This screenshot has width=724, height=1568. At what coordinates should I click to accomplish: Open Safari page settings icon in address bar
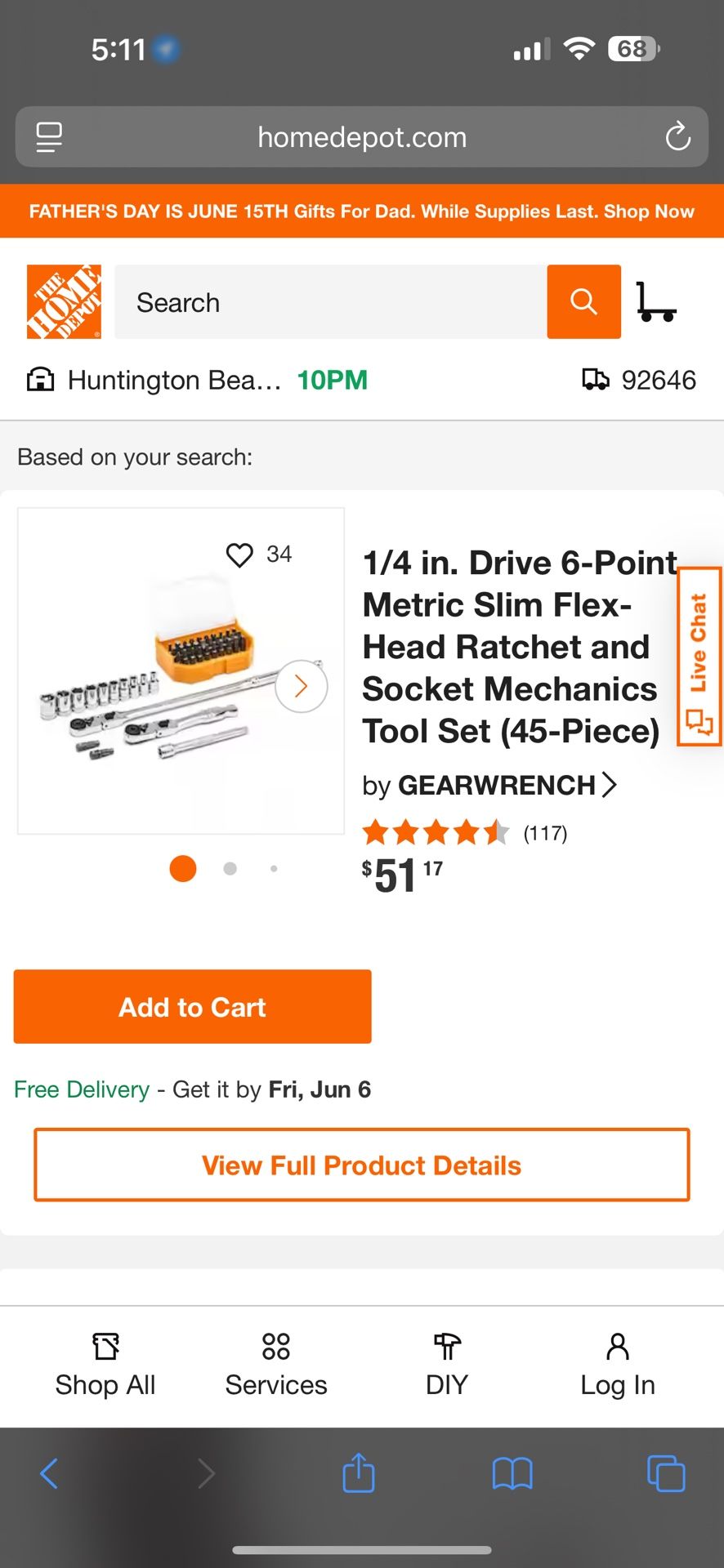49,137
